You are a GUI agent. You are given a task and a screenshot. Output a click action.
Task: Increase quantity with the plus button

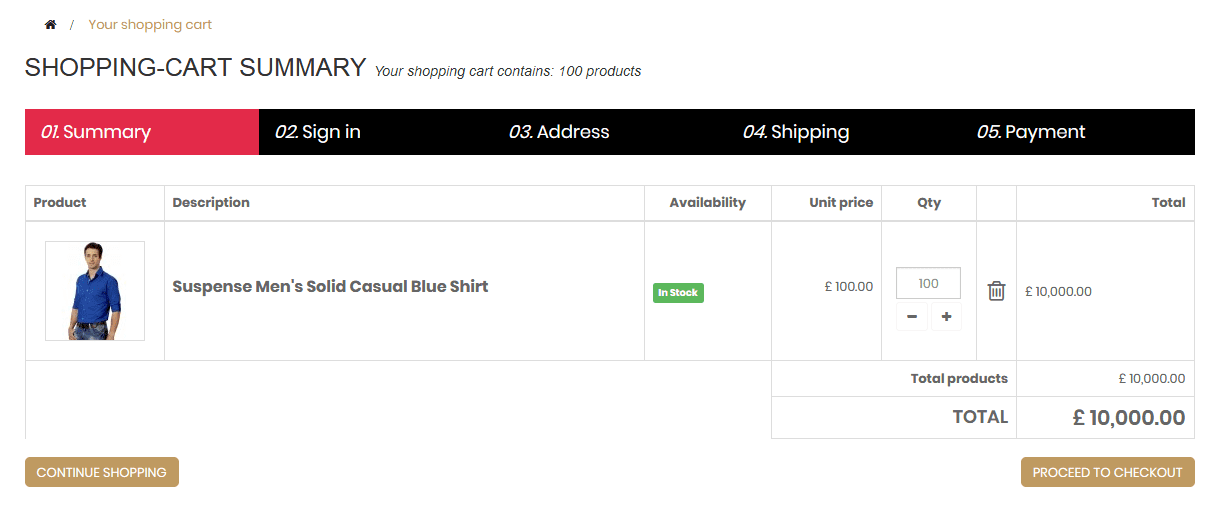pyautogui.click(x=946, y=318)
